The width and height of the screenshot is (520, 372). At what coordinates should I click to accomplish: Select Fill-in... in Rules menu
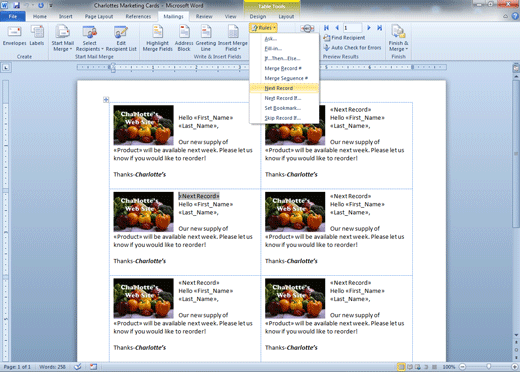click(284, 49)
